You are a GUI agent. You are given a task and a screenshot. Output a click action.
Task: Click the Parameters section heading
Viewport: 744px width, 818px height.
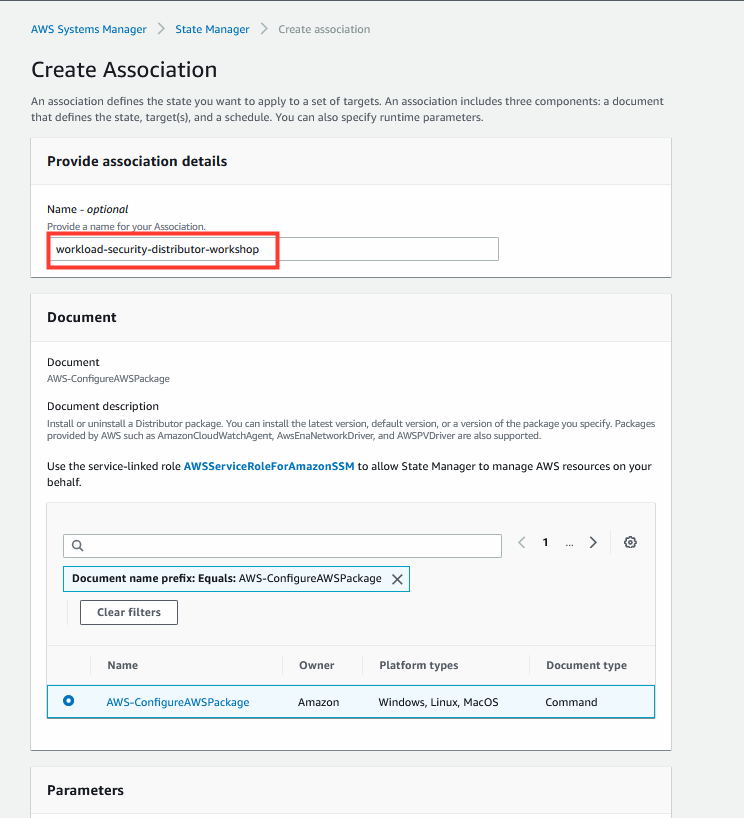(86, 790)
